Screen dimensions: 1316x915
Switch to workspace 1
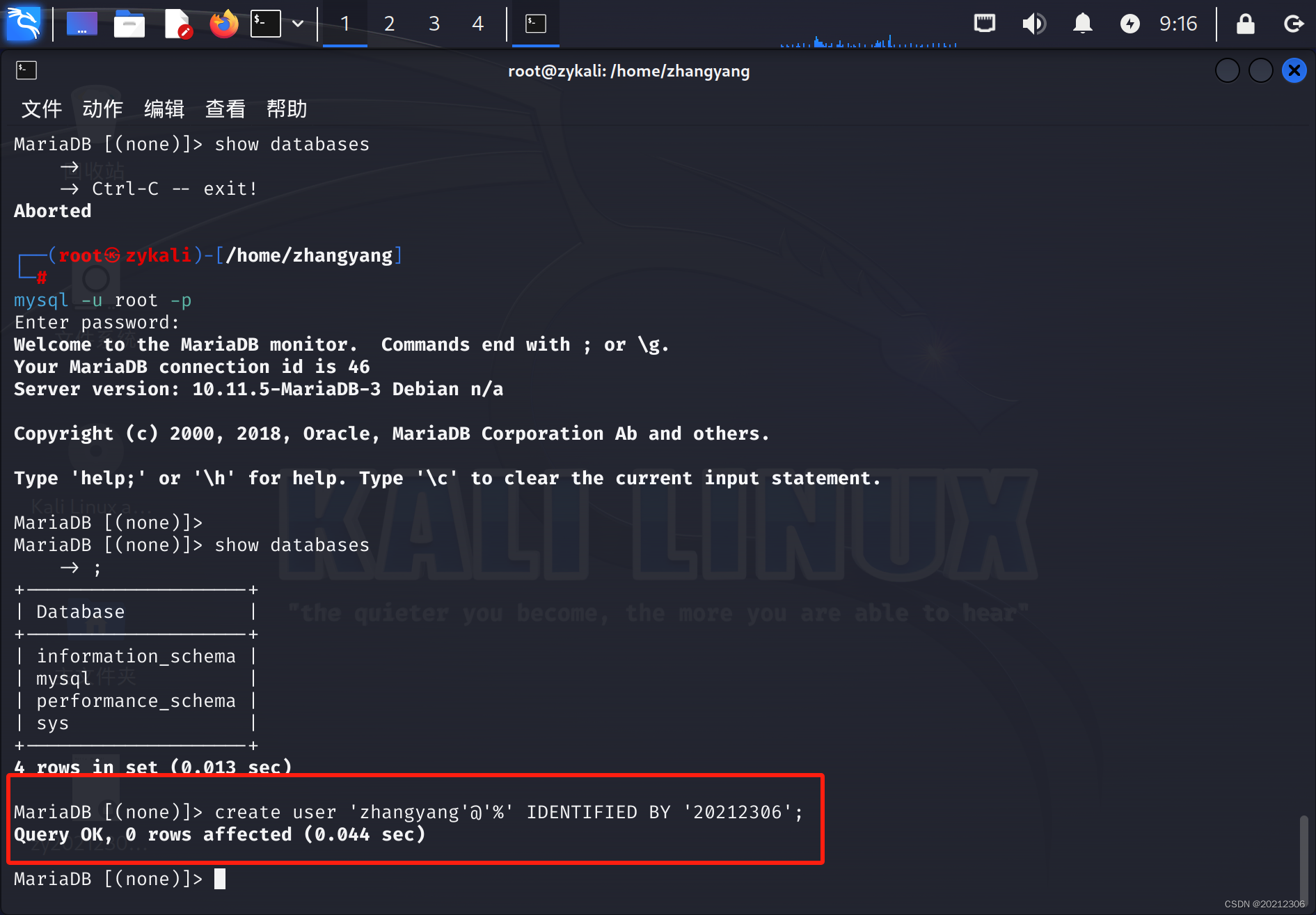tap(345, 24)
